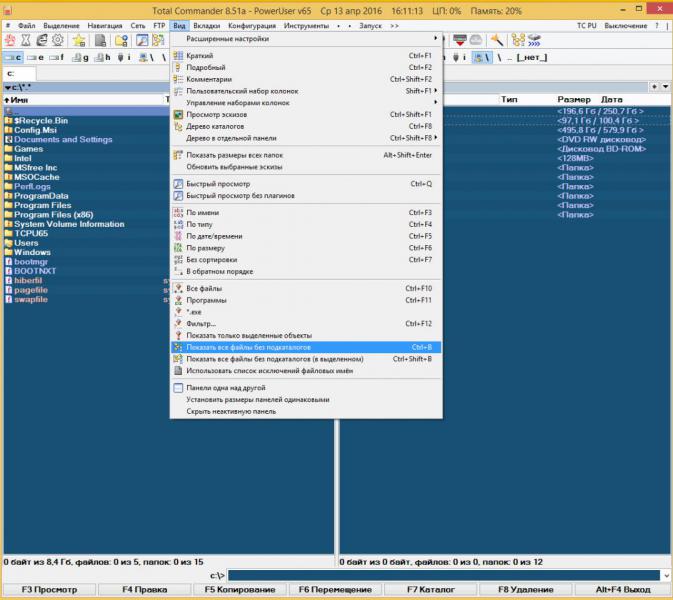The image size is (673, 600).
Task: Select Подробный view mode
Action: pyautogui.click(x=306, y=67)
